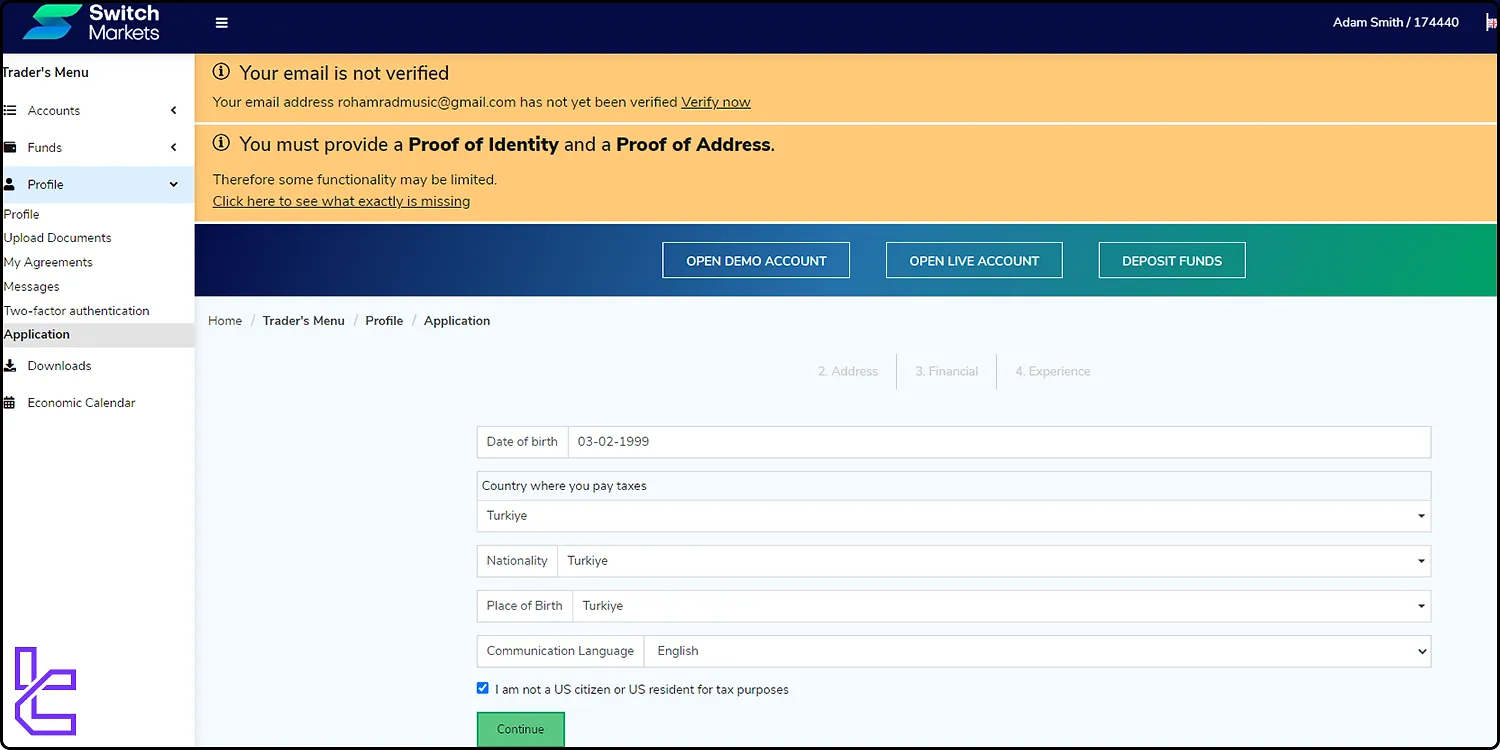Click the Economic Calendar icon

pos(10,403)
